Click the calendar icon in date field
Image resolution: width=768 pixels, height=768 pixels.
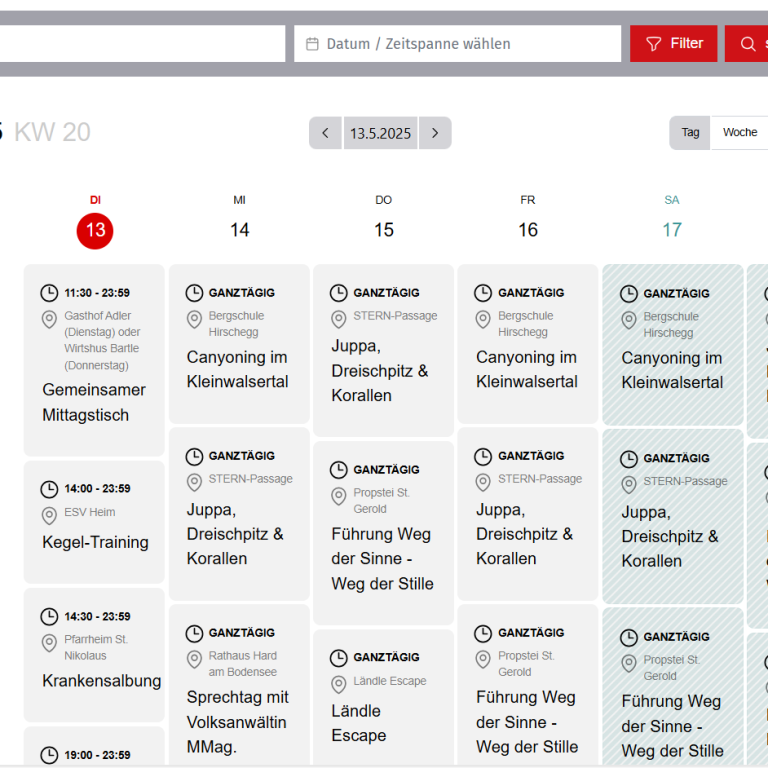point(312,44)
